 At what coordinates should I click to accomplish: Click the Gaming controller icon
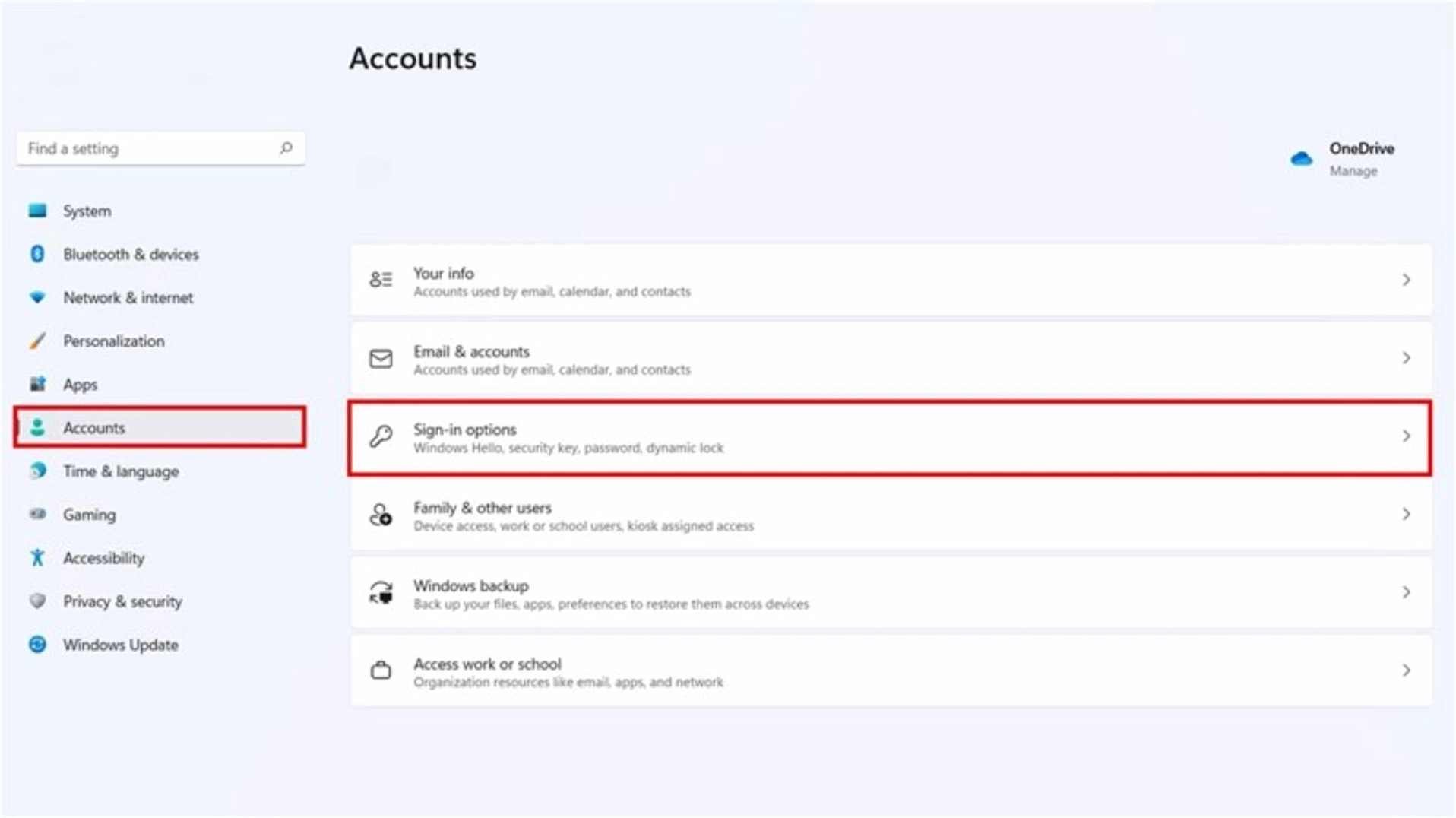pyautogui.click(x=38, y=514)
